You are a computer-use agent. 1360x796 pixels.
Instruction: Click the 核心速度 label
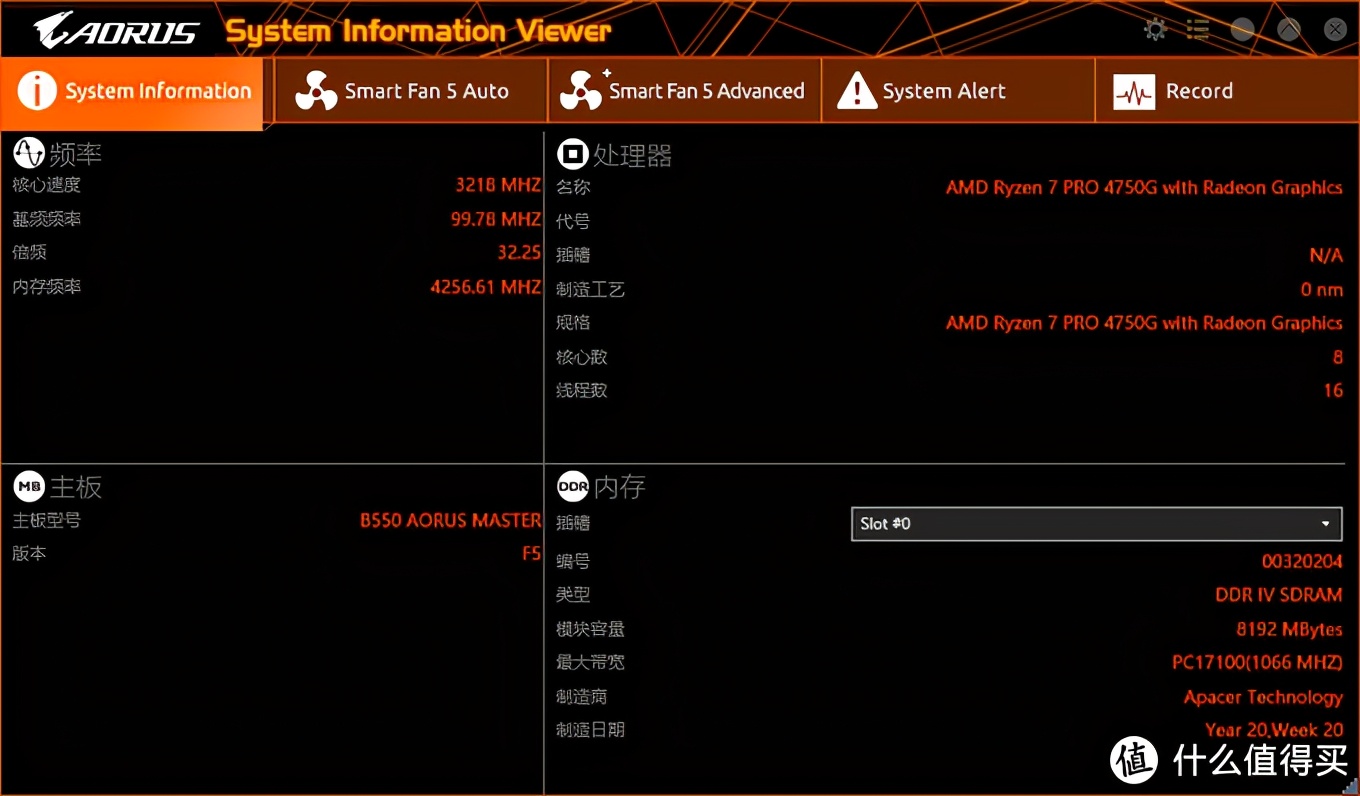46,185
